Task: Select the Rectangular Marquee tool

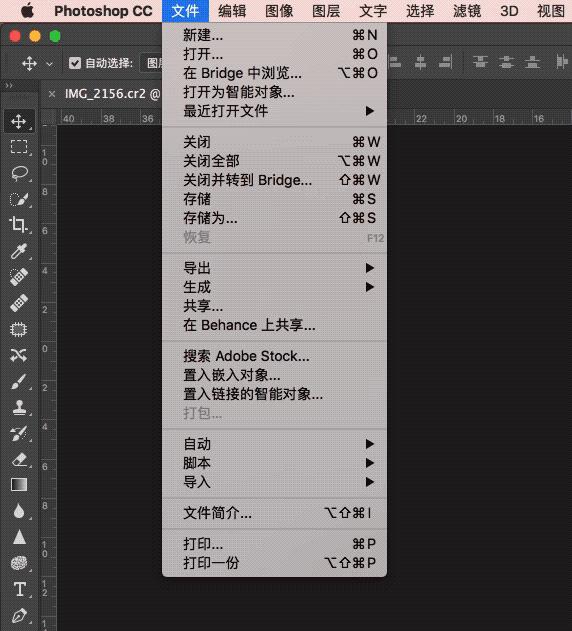Action: [x=19, y=147]
